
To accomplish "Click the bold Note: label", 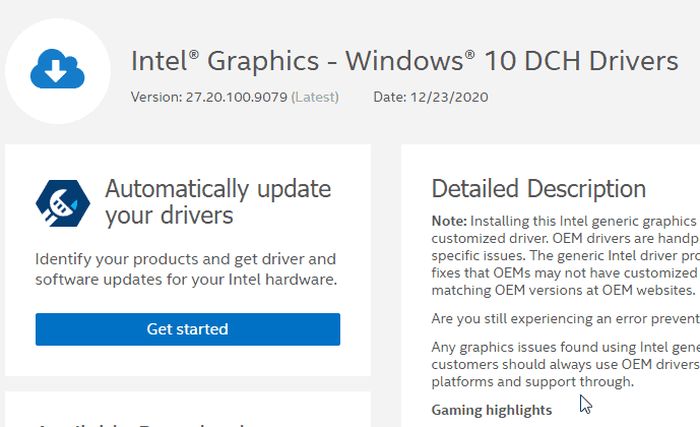I will [x=449, y=220].
